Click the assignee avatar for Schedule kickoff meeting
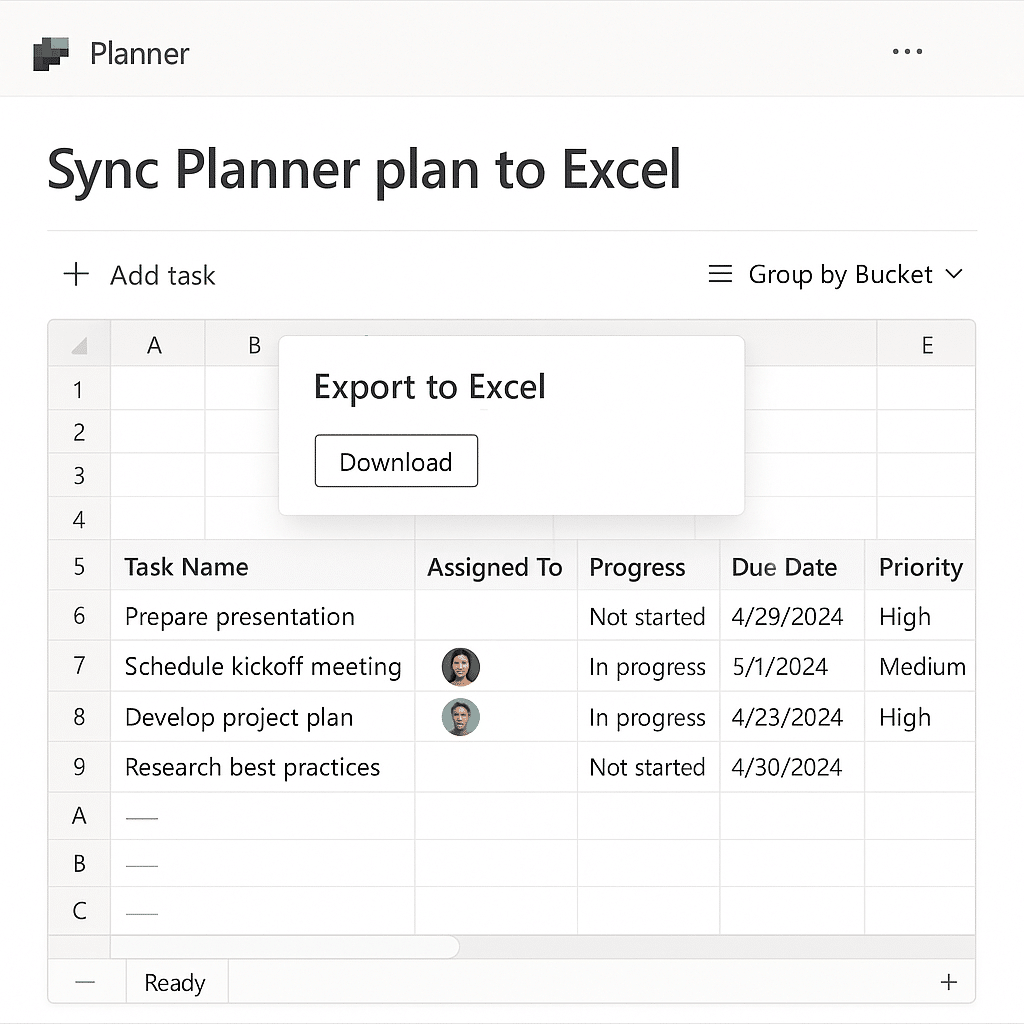Image resolution: width=1024 pixels, height=1024 pixels. pyautogui.click(x=460, y=667)
